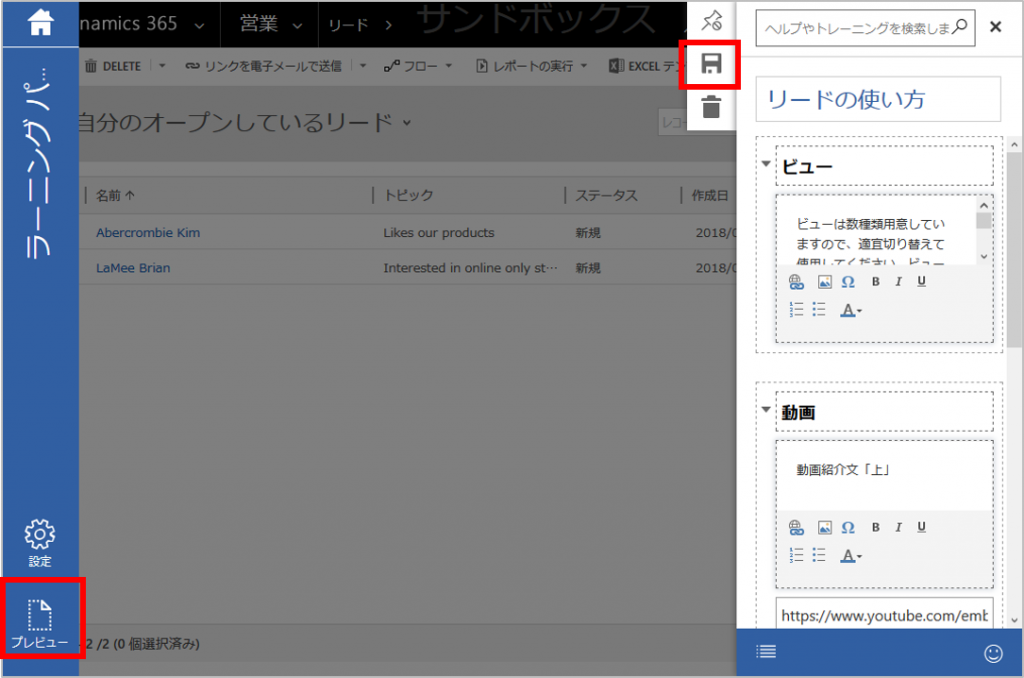Insert image in 動画 section editor
The width and height of the screenshot is (1024, 678).
(825, 527)
